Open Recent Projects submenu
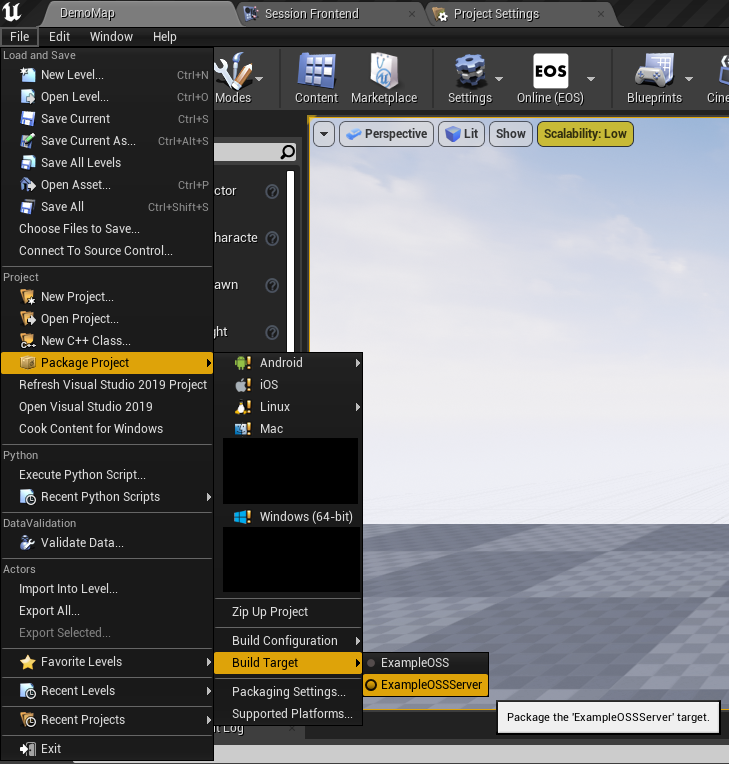This screenshot has height=764, width=729. tap(107, 720)
